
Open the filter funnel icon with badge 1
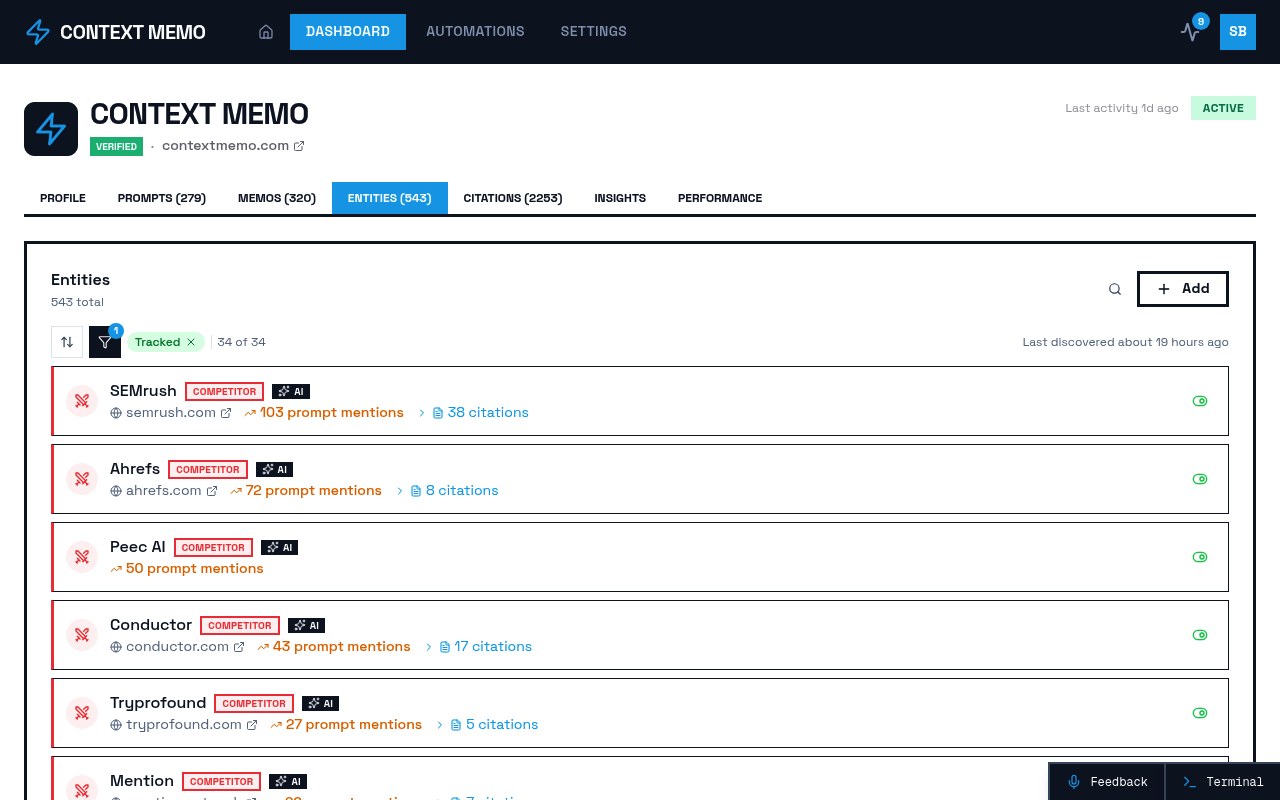pos(104,341)
